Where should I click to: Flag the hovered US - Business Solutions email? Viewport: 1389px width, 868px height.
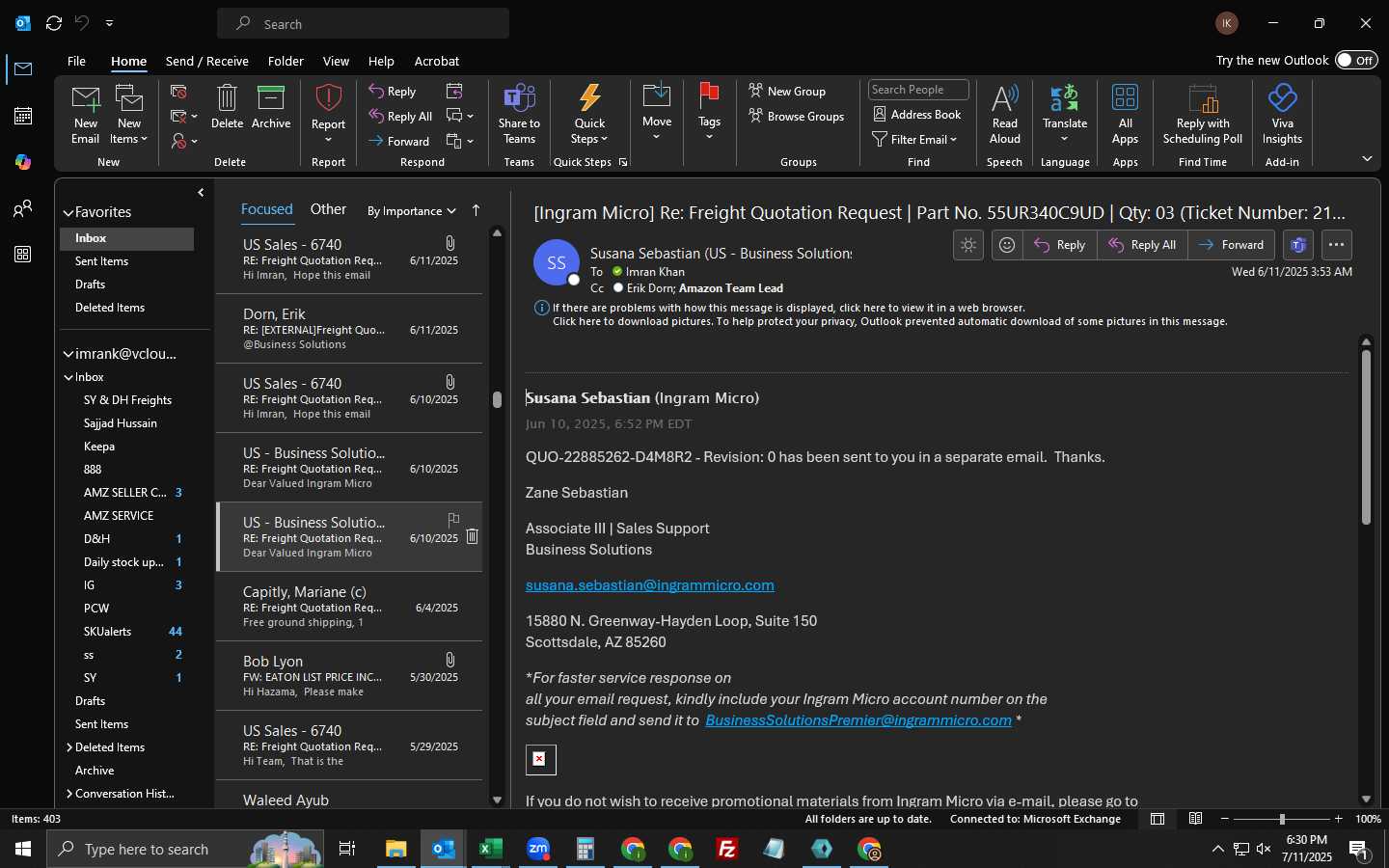pyautogui.click(x=453, y=519)
